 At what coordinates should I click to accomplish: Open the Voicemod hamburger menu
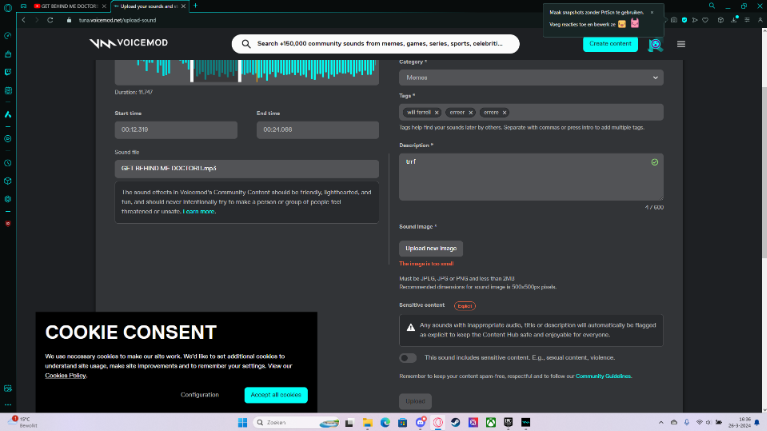point(681,44)
